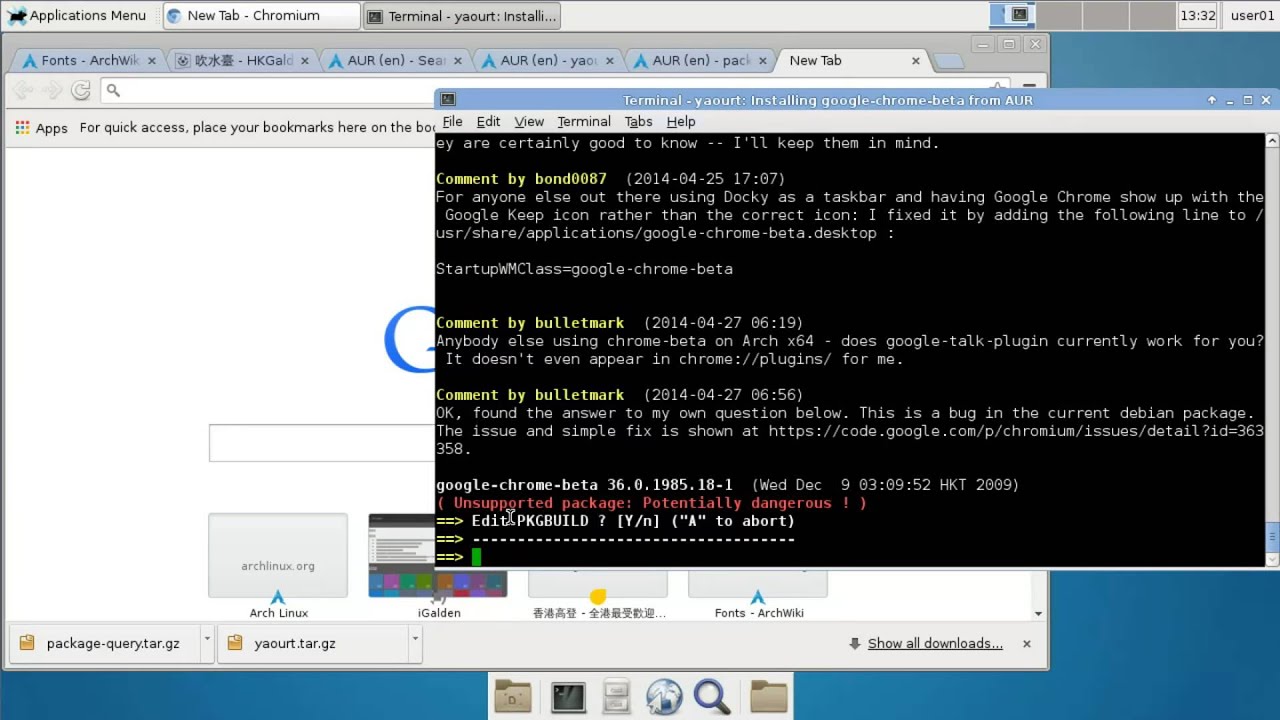Viewport: 1280px width, 720px height.
Task: Open the home folder dock icon
Action: pos(513,696)
